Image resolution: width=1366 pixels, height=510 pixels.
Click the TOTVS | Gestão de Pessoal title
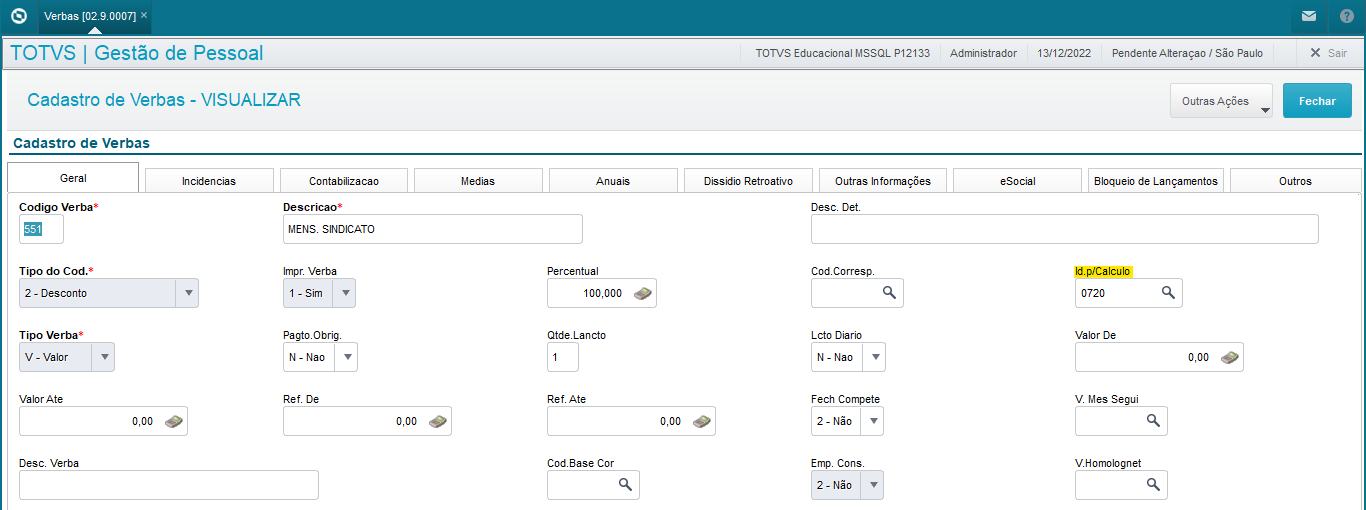tap(137, 53)
